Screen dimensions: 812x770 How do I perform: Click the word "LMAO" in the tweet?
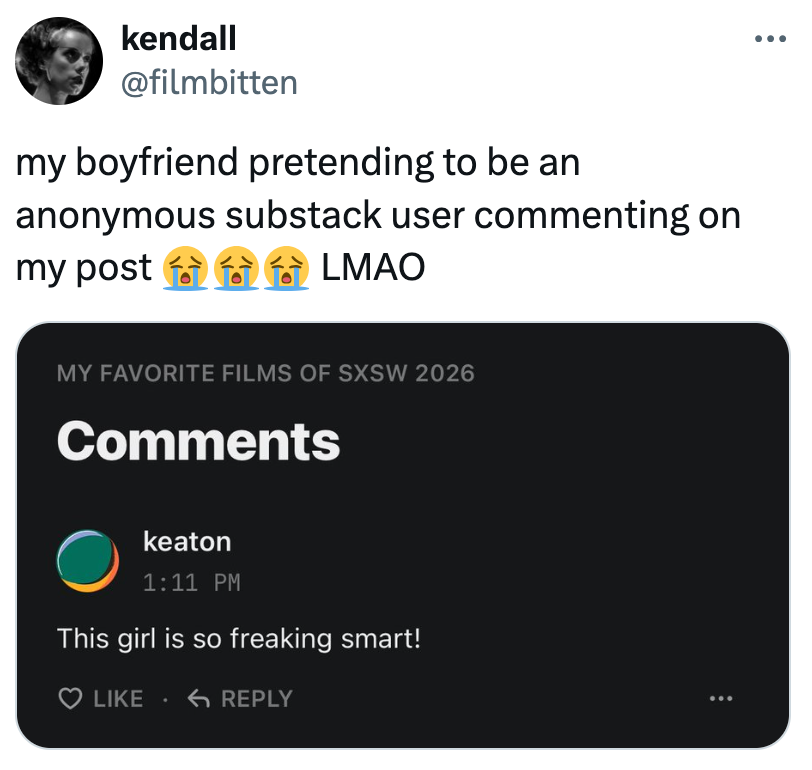372,268
